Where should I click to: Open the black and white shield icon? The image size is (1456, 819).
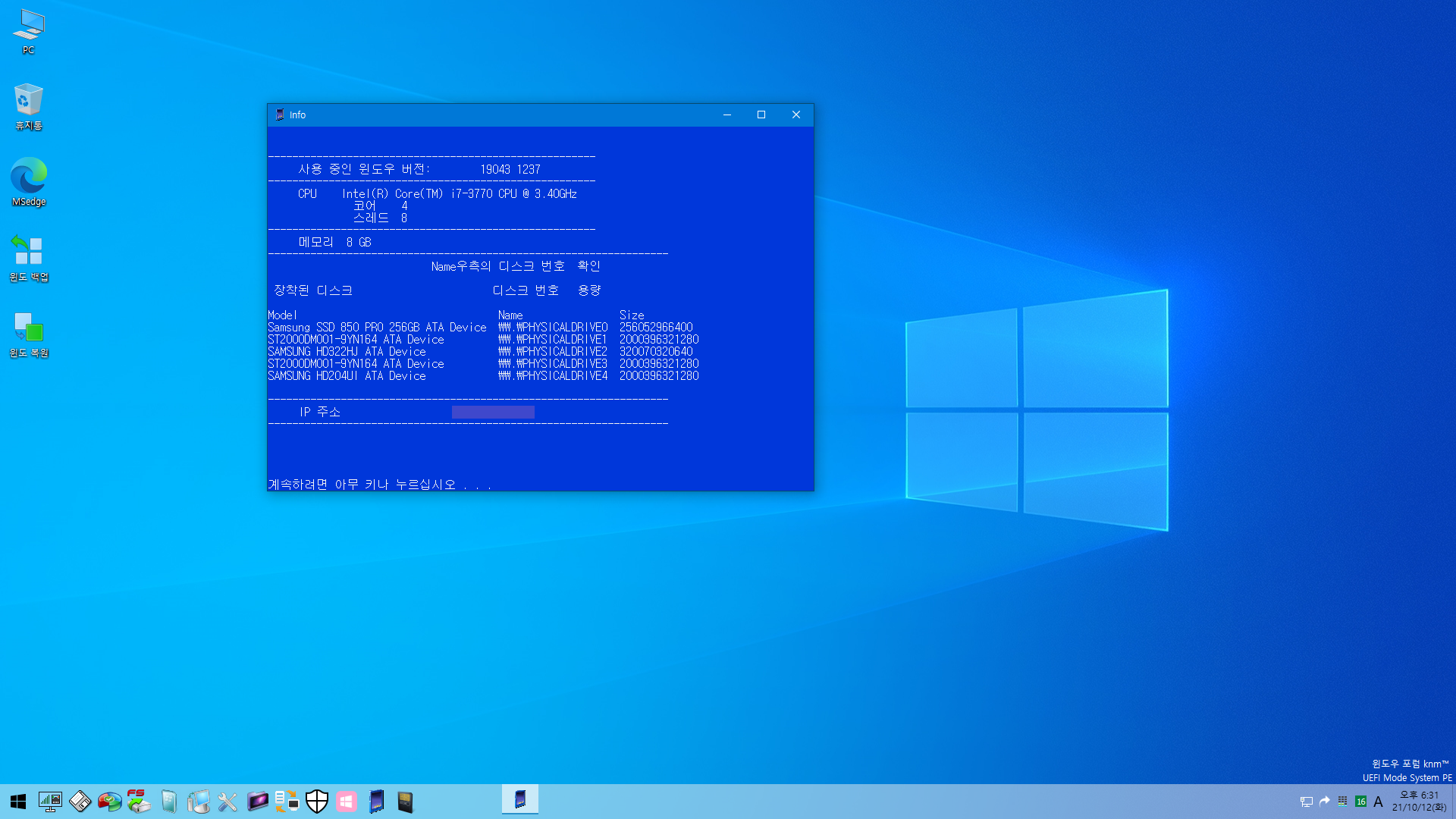coord(317,802)
